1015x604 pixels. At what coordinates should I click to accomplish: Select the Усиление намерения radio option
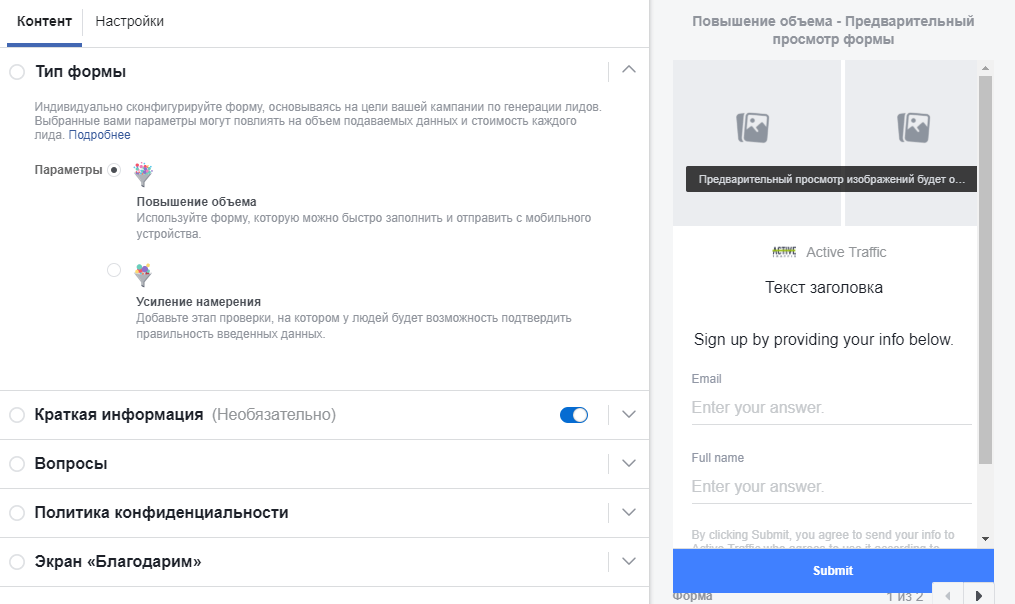114,270
